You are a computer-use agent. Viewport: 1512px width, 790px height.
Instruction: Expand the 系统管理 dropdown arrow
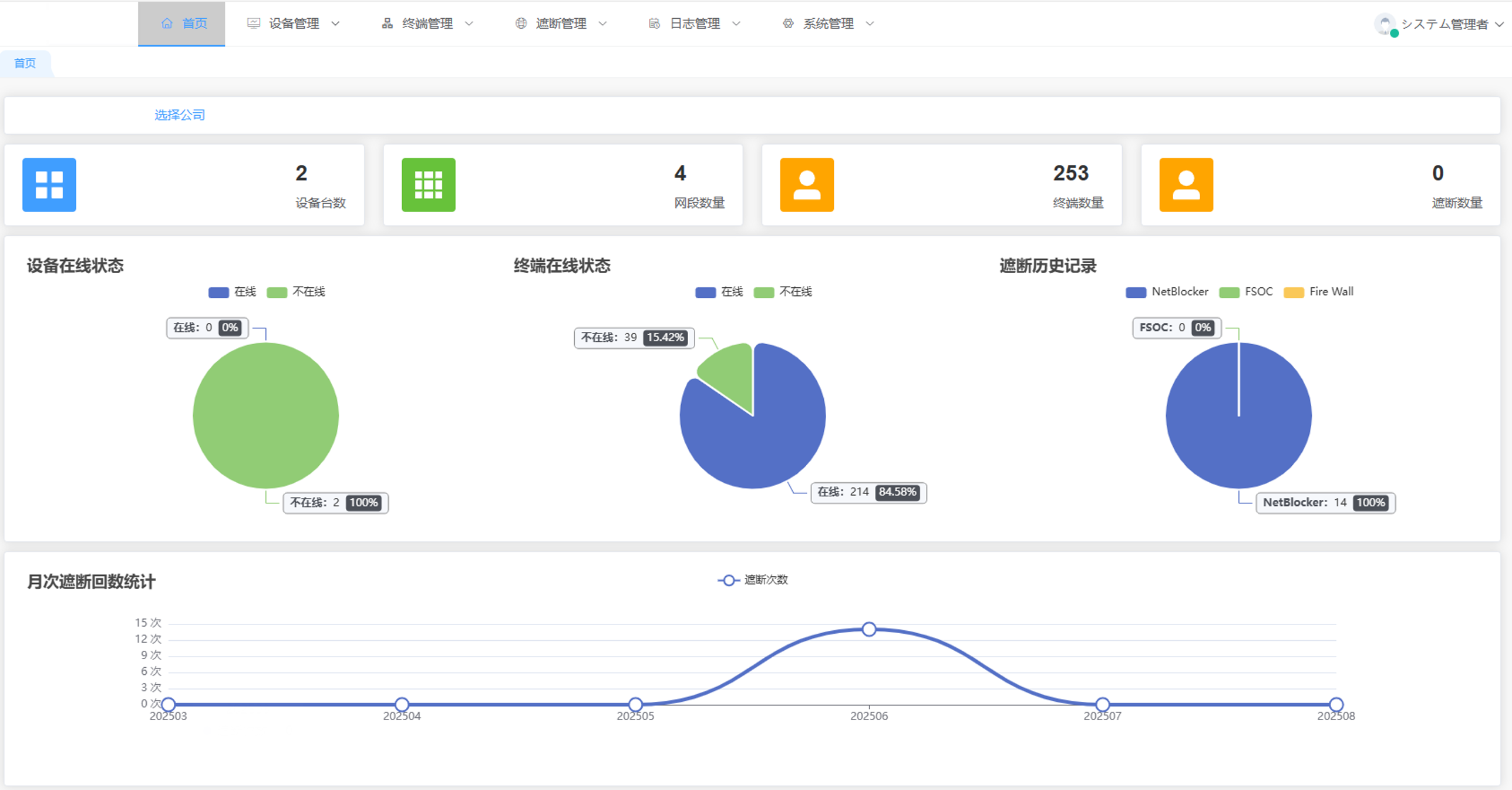pos(870,24)
